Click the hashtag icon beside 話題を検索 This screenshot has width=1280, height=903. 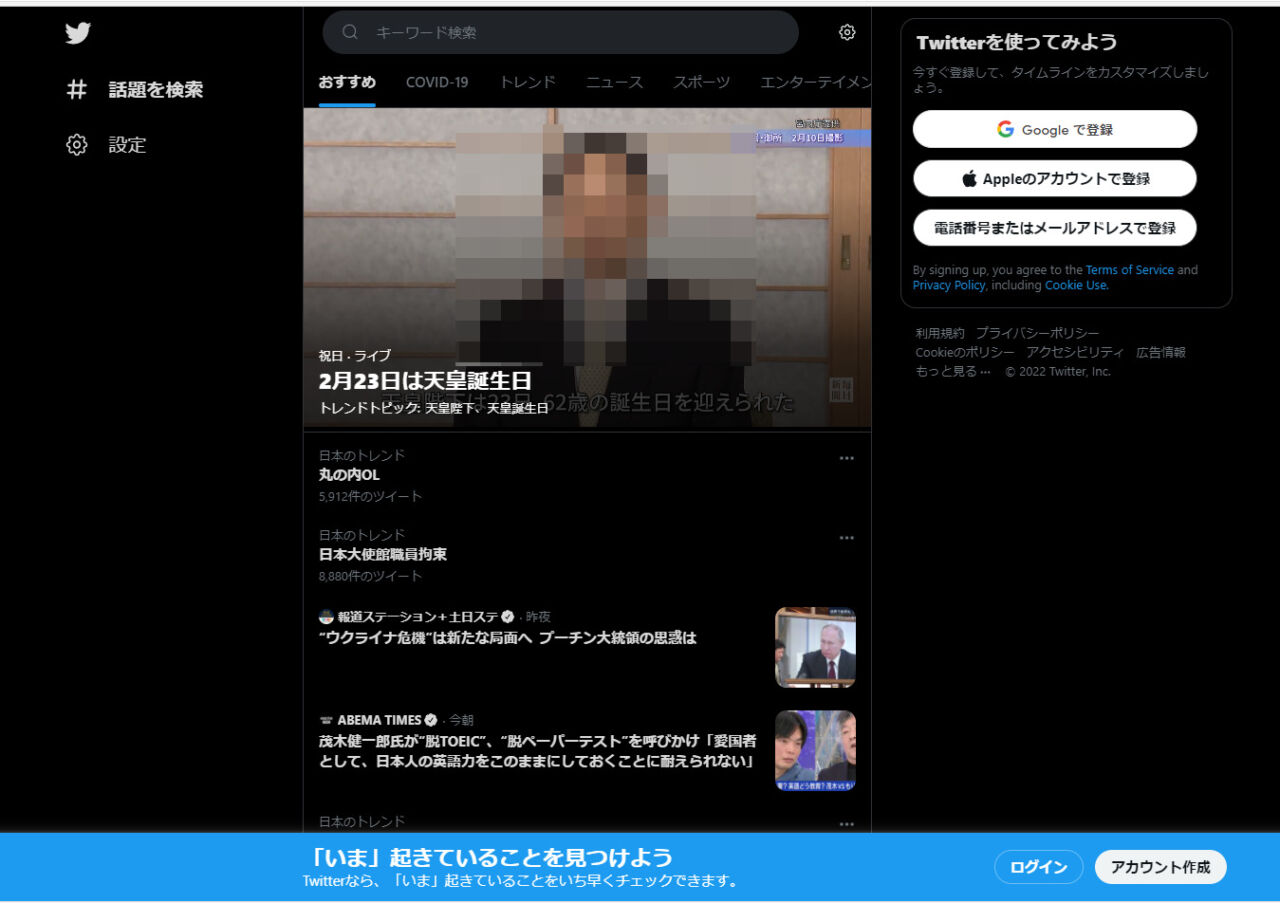pos(77,90)
